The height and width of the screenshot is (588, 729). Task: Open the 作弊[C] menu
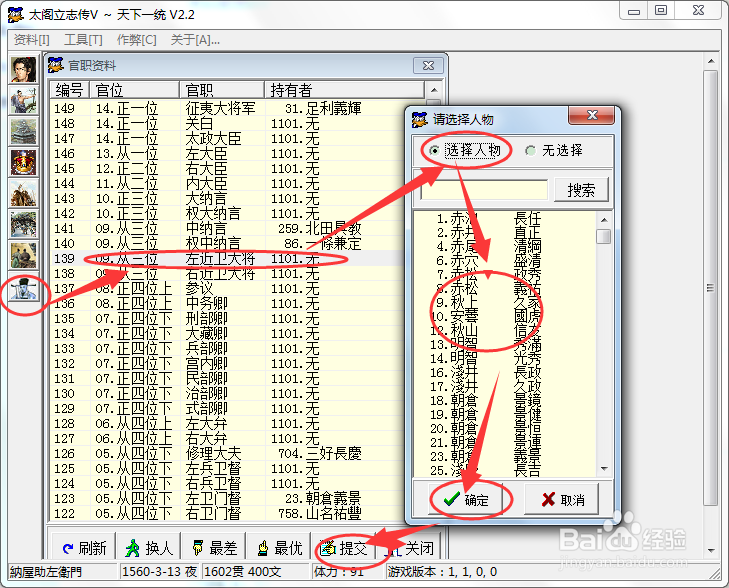click(x=137, y=40)
